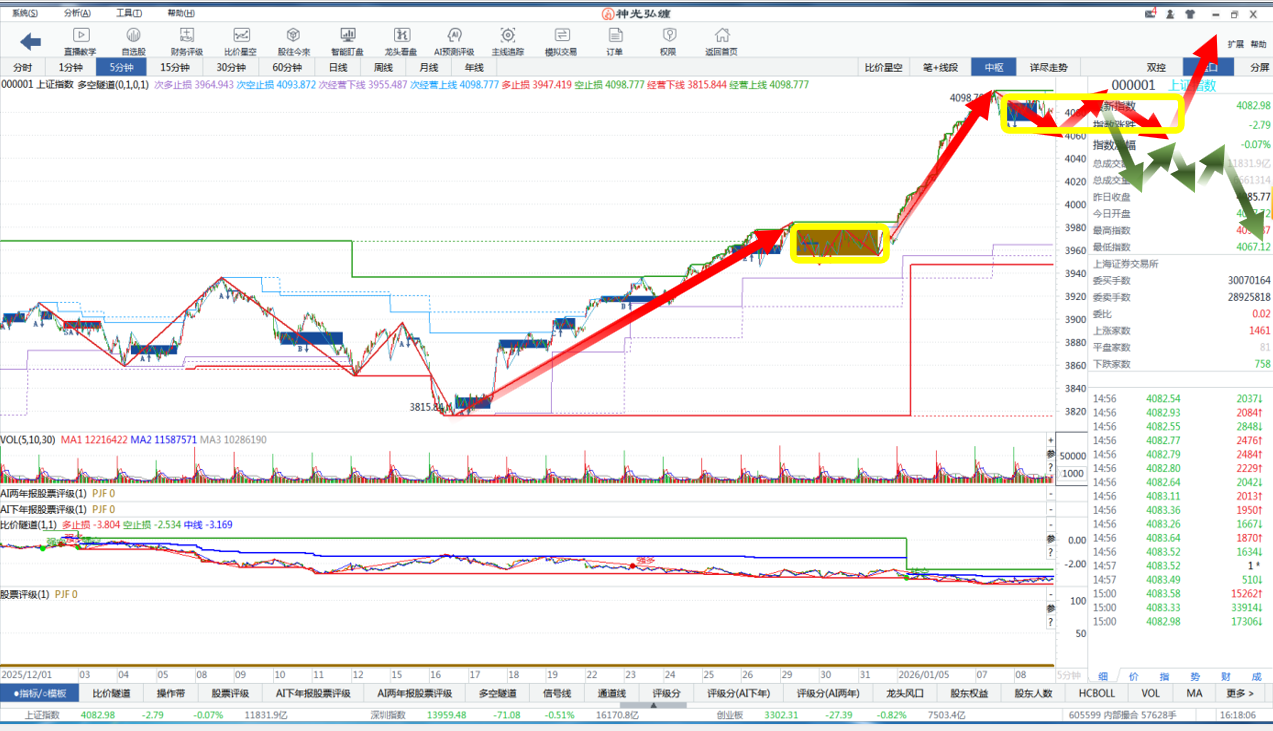Screen dimensions: 1273x731
Task: Open the 系统(S) menu
Action: 25,13
